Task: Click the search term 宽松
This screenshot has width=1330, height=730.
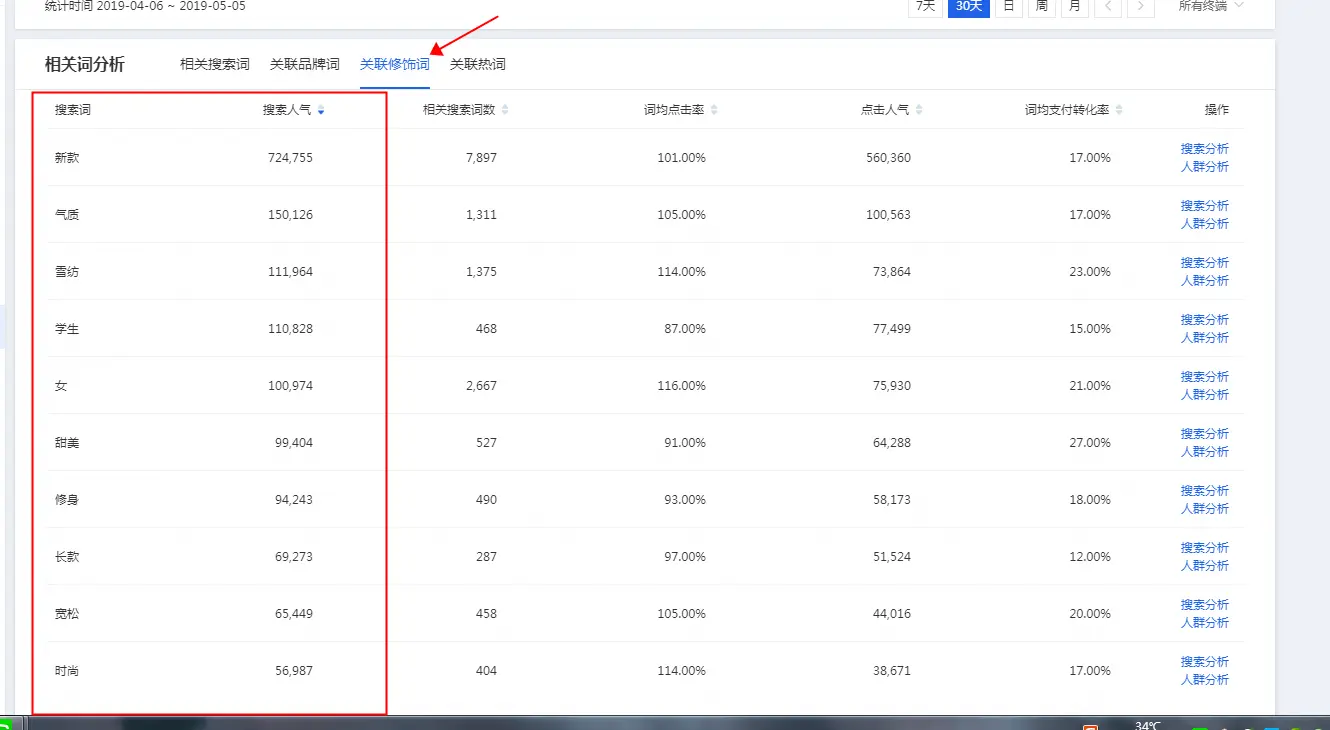Action: (67, 614)
